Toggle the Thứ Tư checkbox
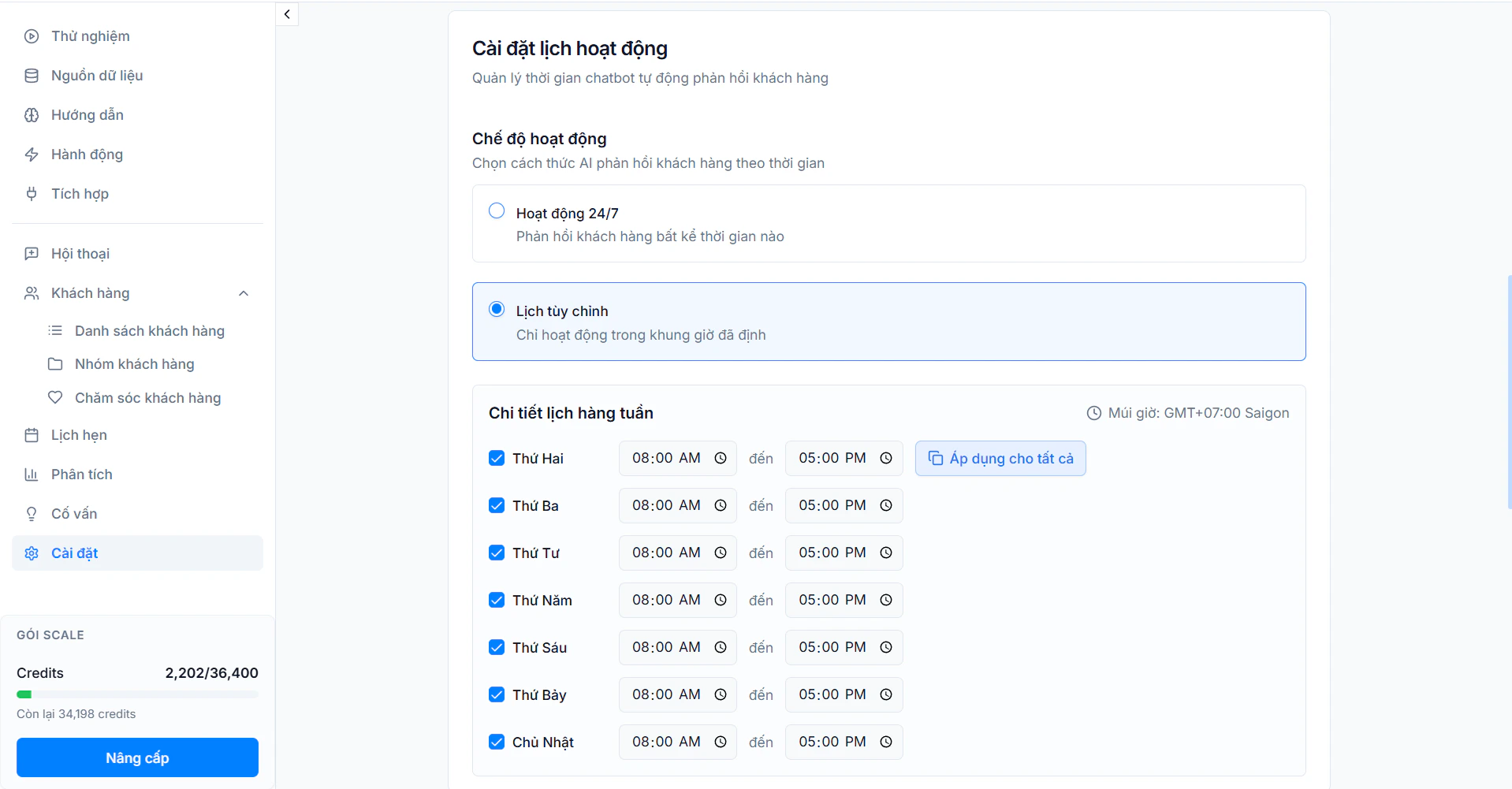 pyautogui.click(x=497, y=553)
